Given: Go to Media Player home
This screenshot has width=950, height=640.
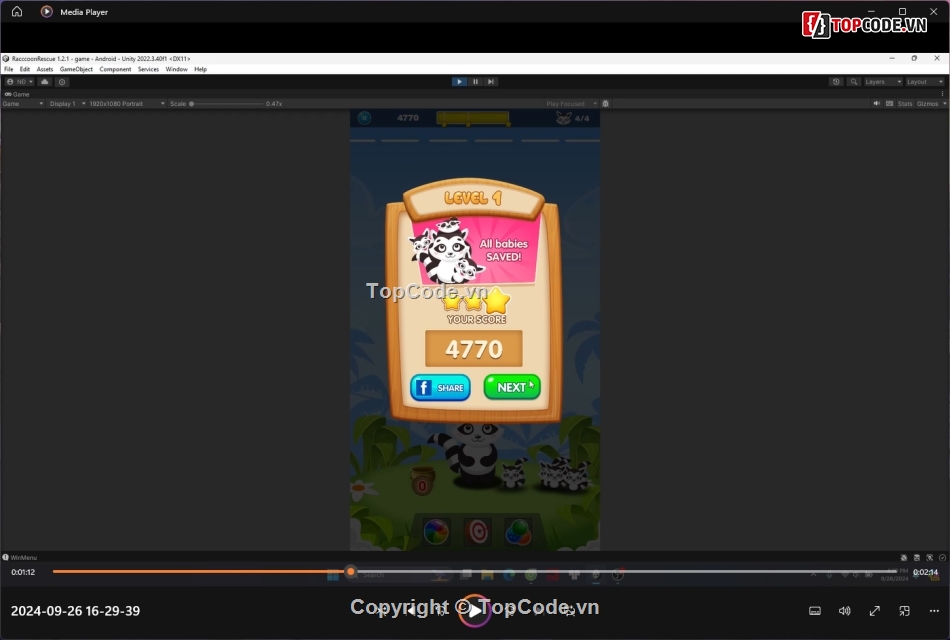Looking at the screenshot, I should click(x=17, y=12).
